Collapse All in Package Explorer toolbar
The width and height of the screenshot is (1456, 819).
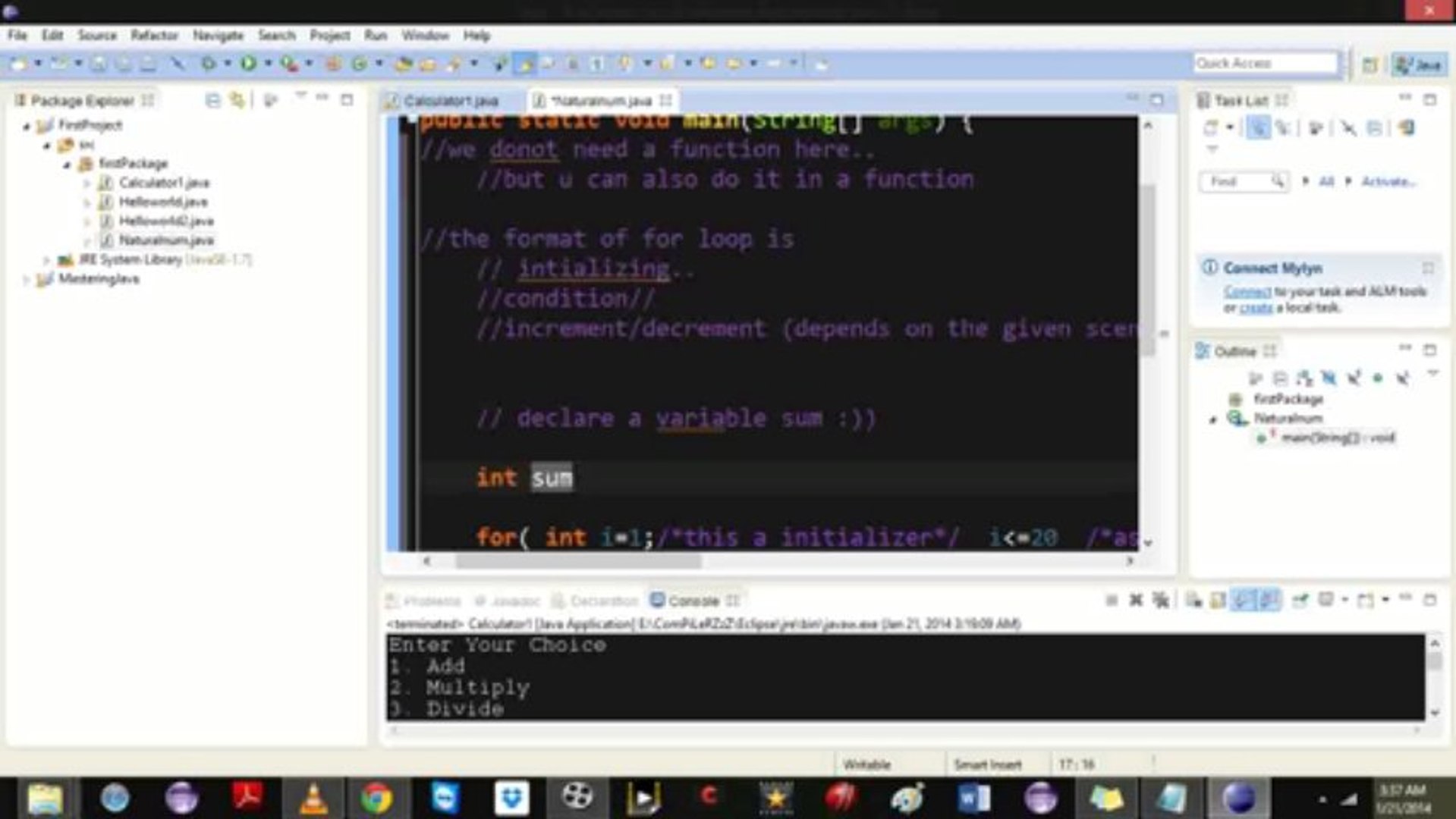point(212,101)
